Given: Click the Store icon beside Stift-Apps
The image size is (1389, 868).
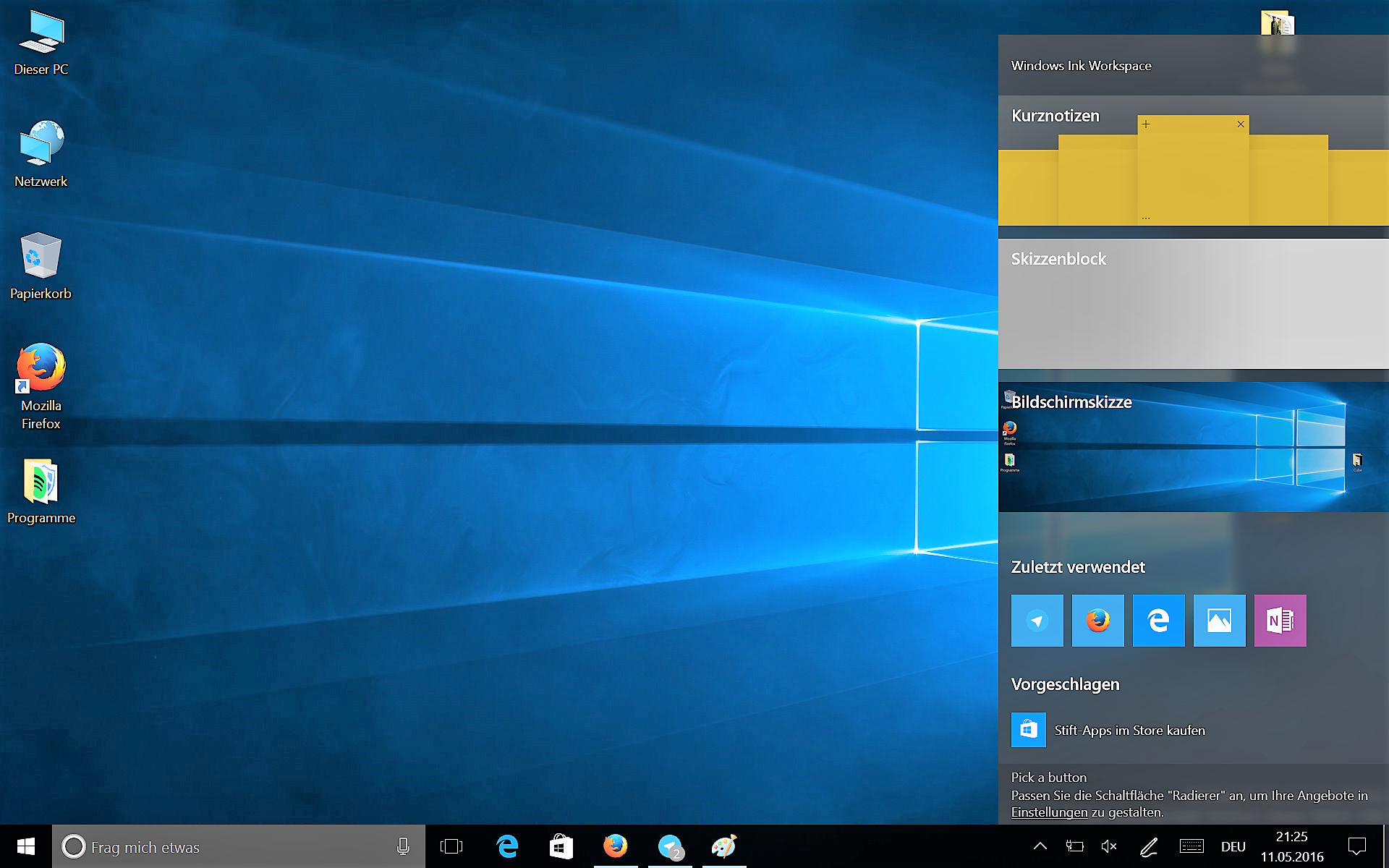Looking at the screenshot, I should coord(1028,730).
